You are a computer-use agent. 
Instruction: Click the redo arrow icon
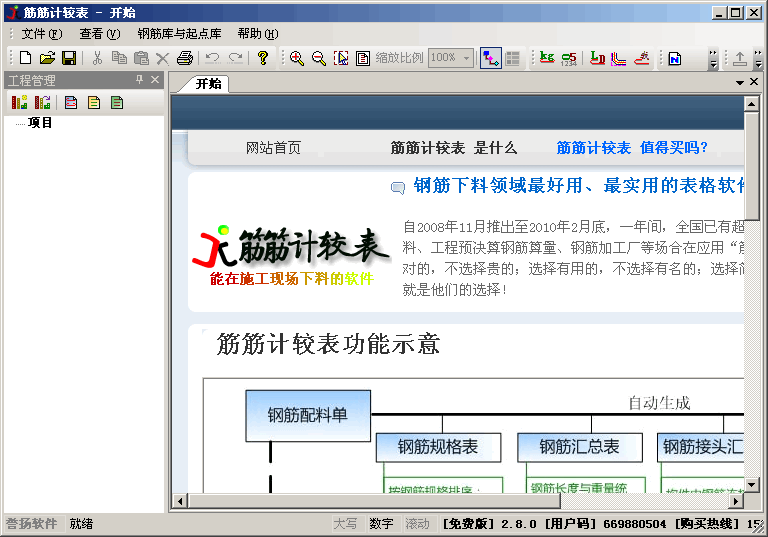236,58
